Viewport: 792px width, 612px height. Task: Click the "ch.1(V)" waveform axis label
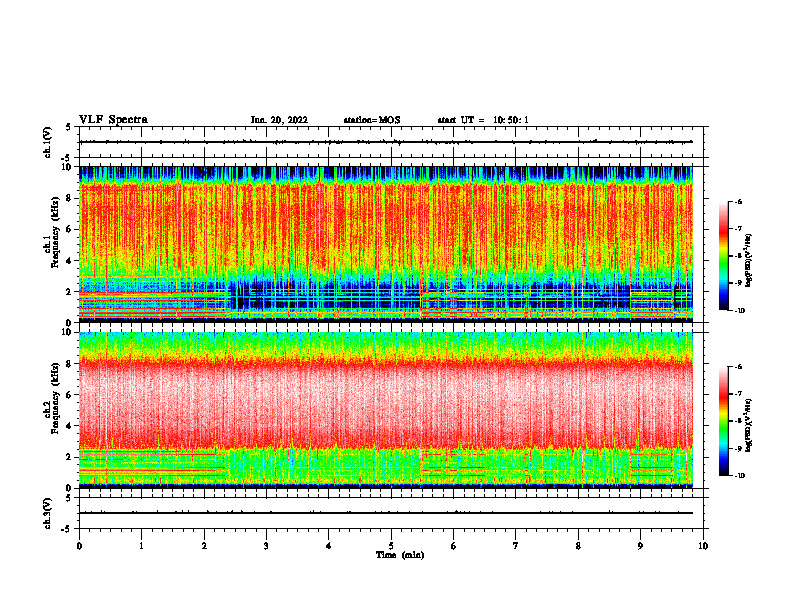tap(48, 142)
